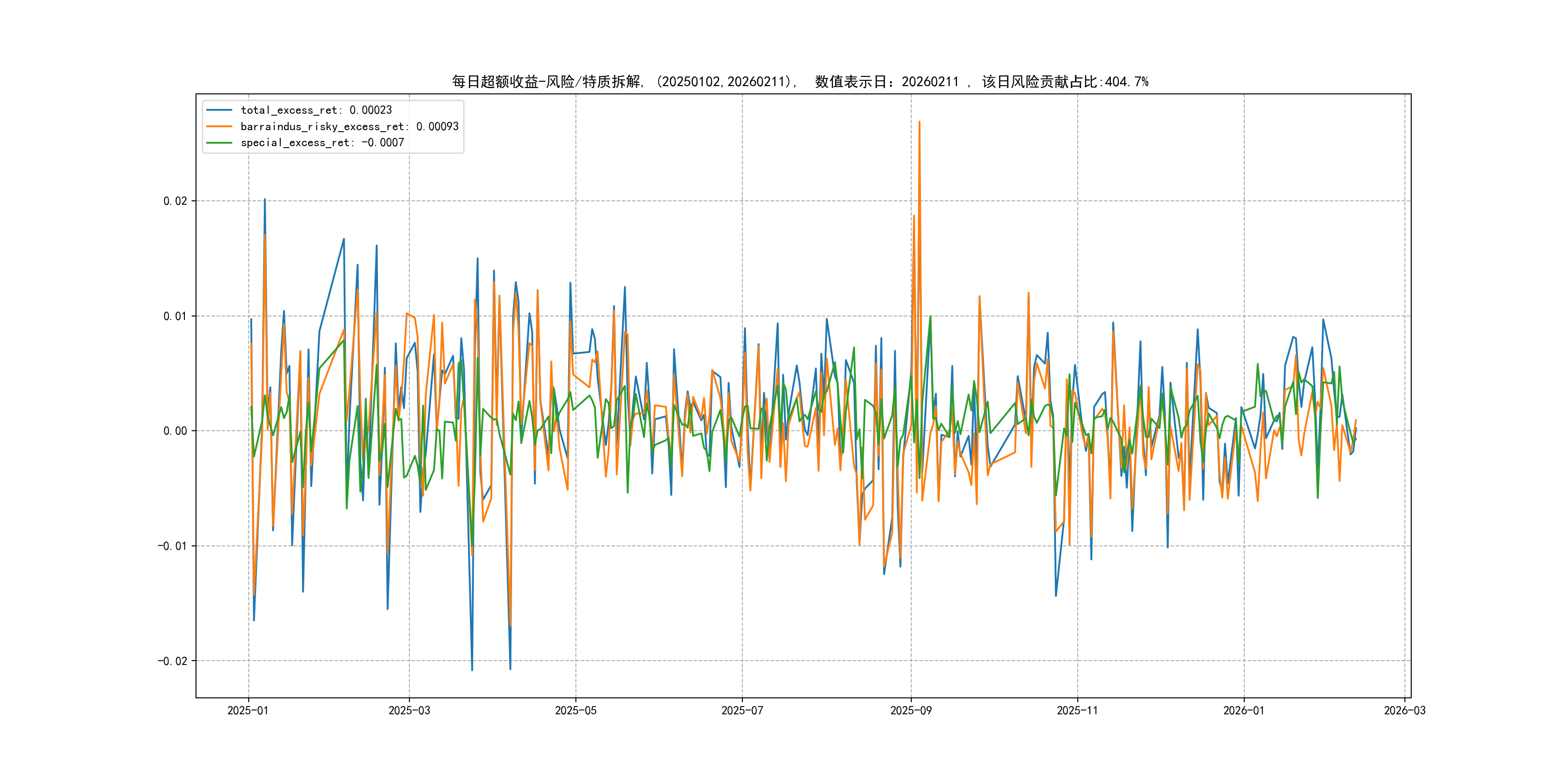
Task: Click the -0.01 y-axis tick label
Action: coord(172,546)
